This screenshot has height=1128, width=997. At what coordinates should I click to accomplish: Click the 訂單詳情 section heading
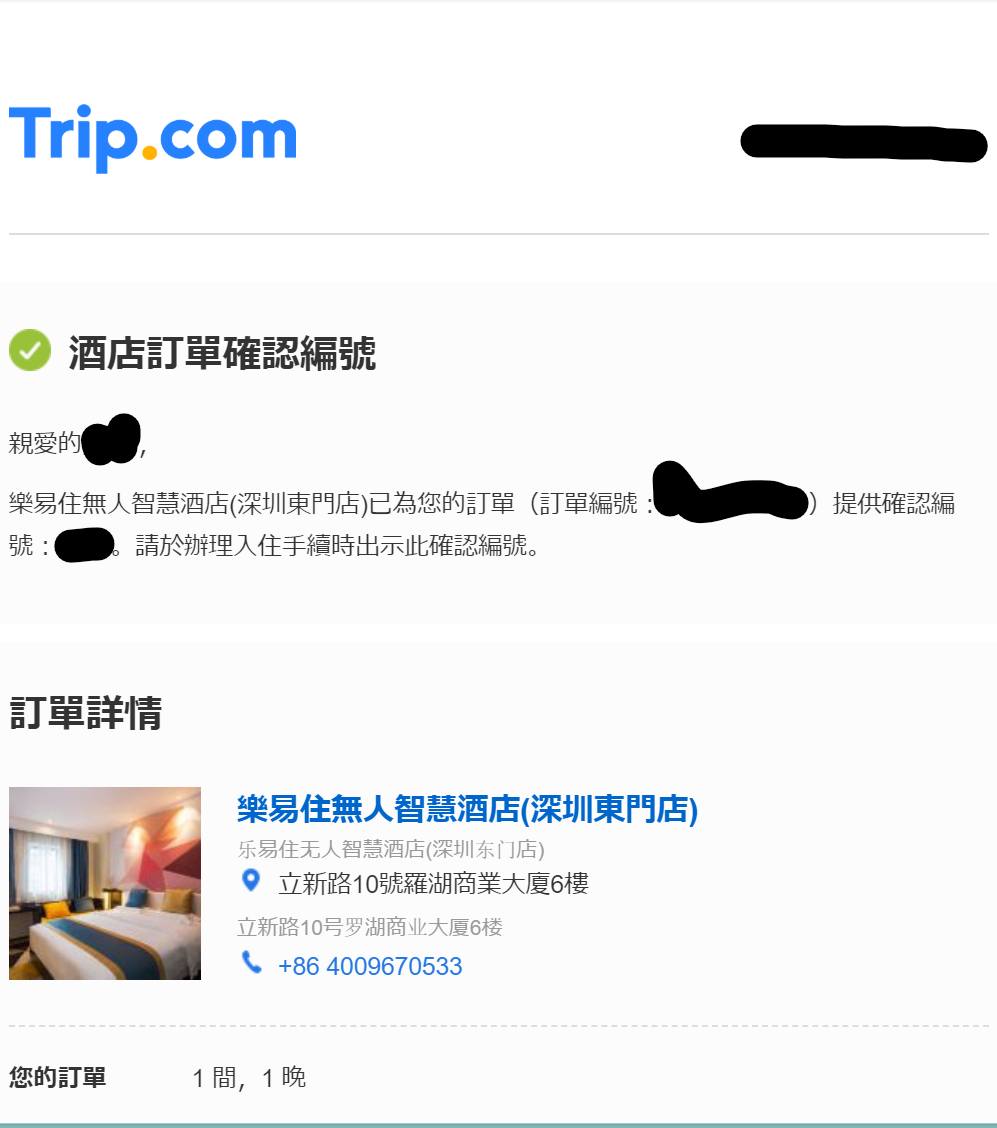point(86,713)
